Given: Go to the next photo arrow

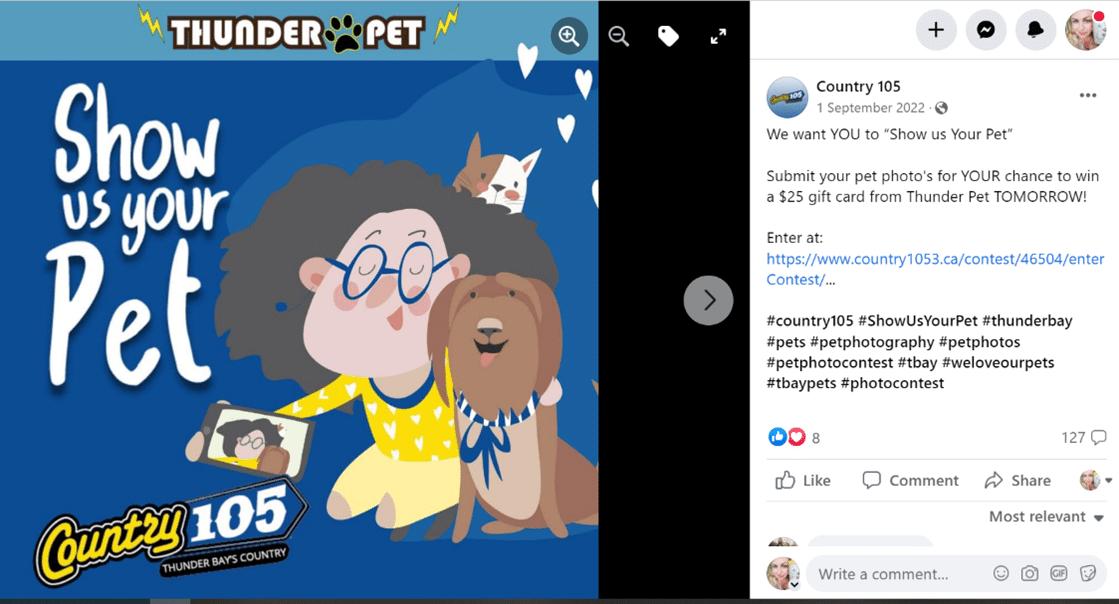Looking at the screenshot, I should click(708, 301).
